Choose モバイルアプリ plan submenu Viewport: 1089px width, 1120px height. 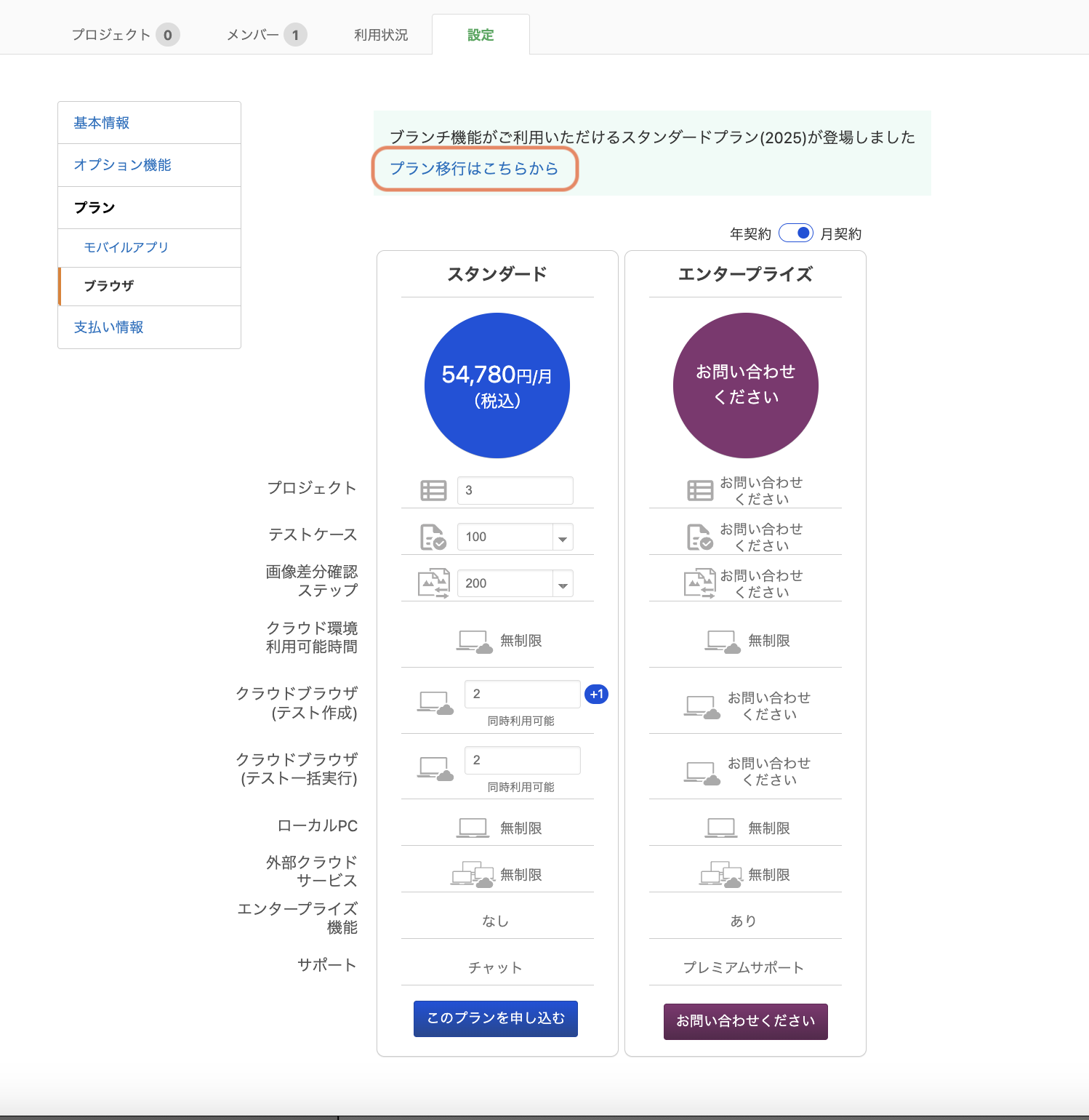(149, 248)
